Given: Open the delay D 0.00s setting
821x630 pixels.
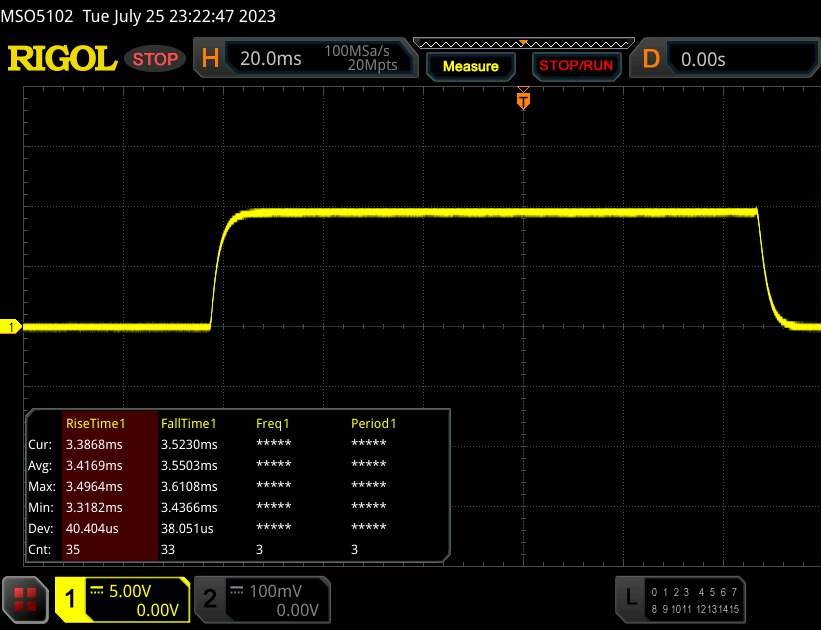Looking at the screenshot, I should pyautogui.click(x=724, y=59).
